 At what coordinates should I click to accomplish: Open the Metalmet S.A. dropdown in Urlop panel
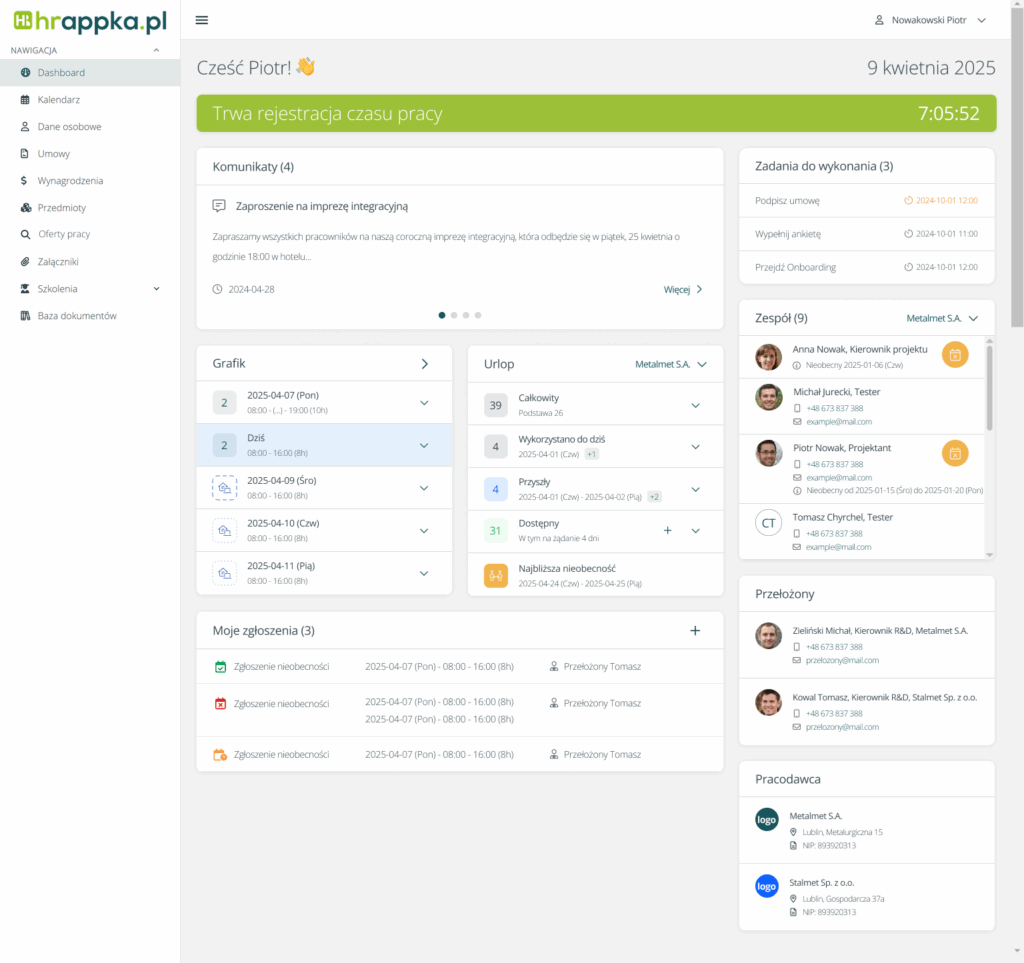click(x=670, y=364)
